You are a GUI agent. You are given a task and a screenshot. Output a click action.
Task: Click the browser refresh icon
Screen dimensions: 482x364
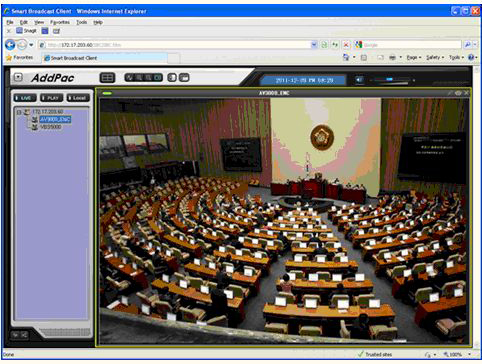(x=324, y=45)
